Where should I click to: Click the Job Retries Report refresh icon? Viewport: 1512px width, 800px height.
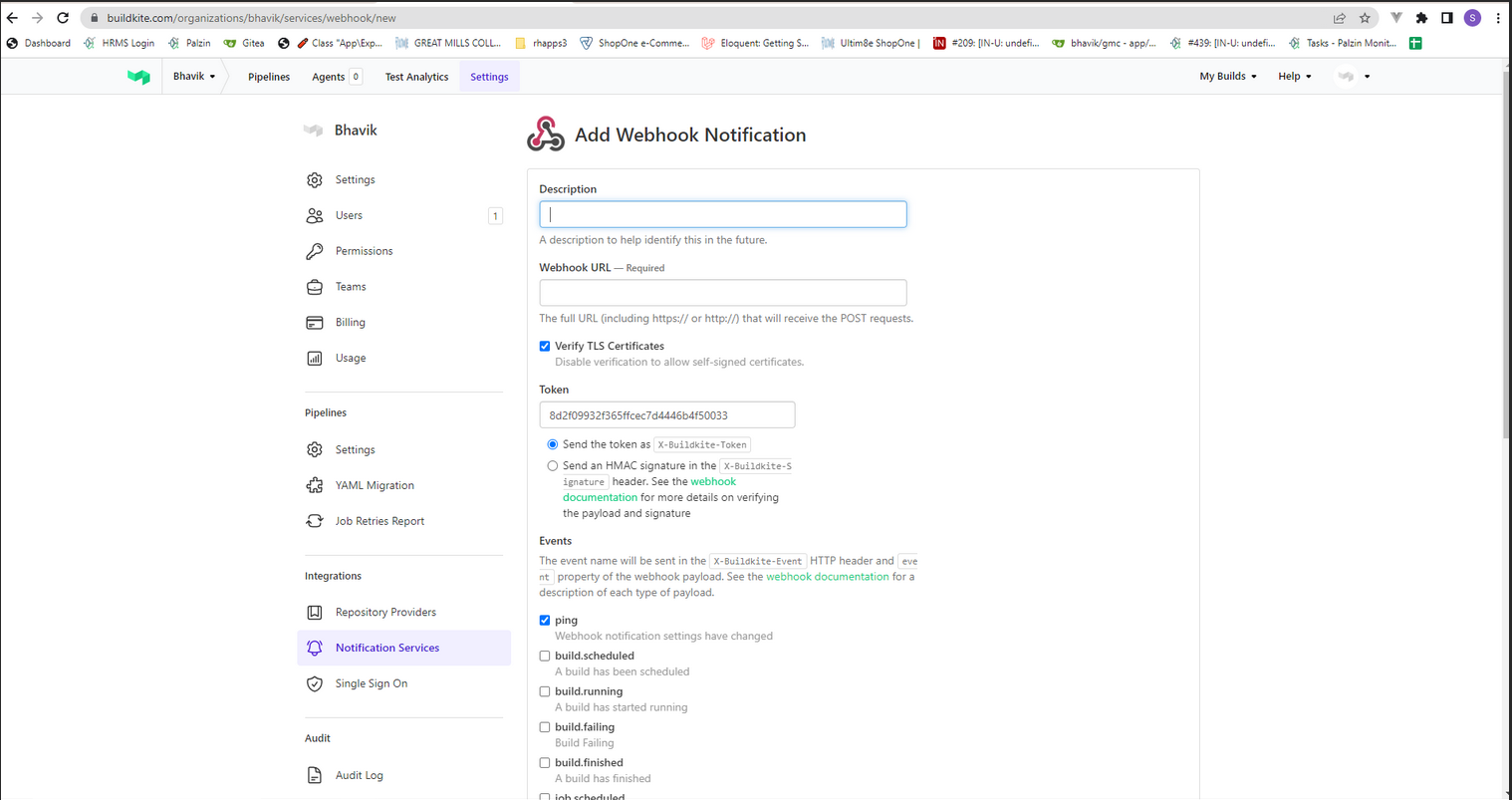click(x=315, y=521)
